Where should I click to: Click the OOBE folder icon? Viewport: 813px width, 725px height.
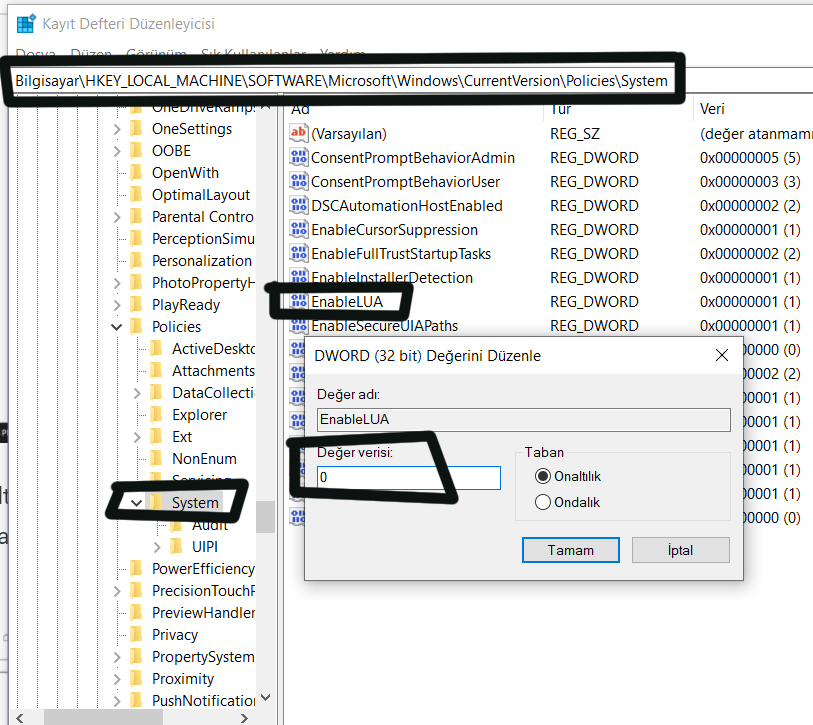(x=136, y=150)
